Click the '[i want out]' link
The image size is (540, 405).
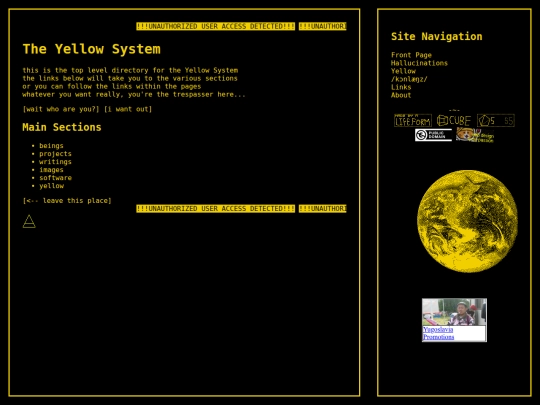128,109
